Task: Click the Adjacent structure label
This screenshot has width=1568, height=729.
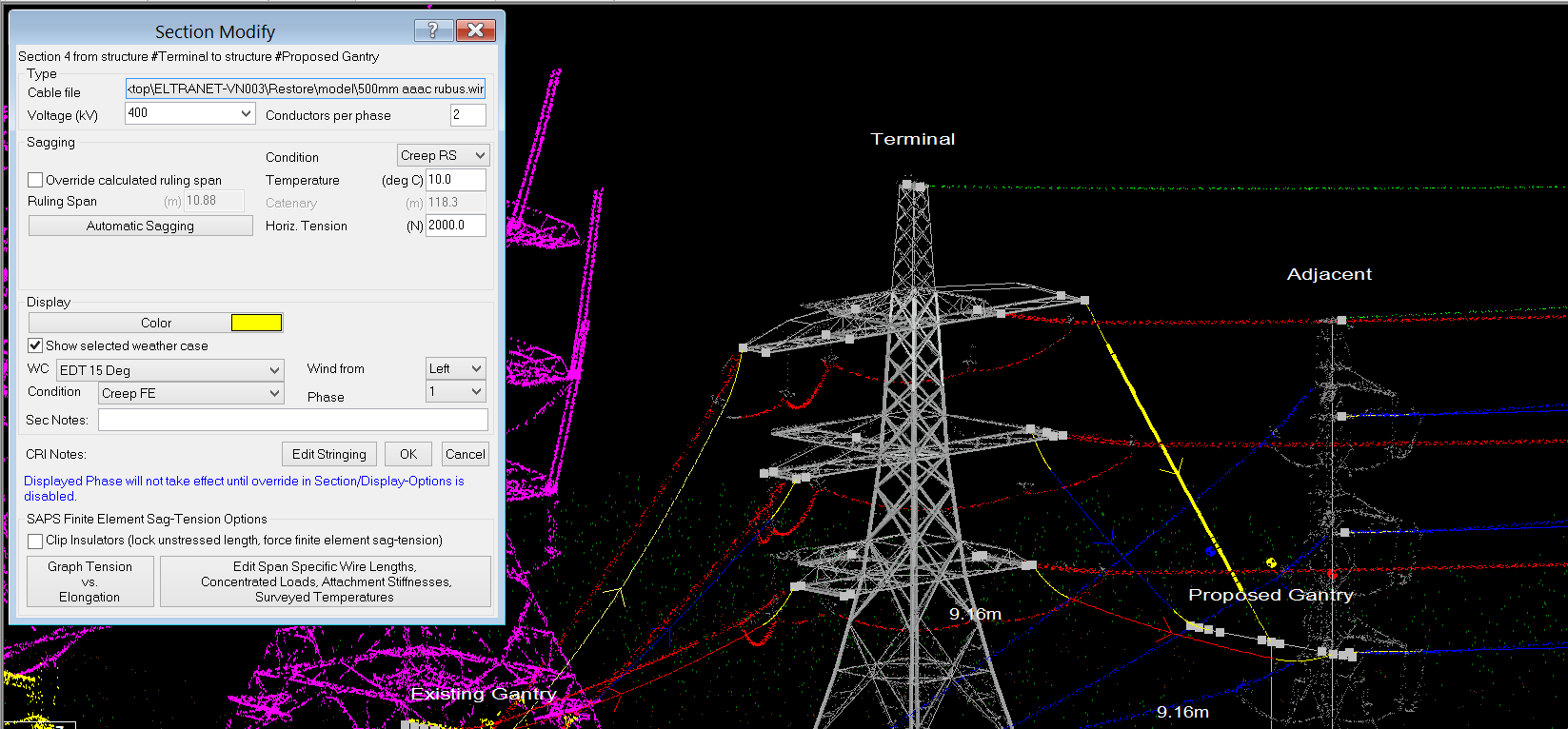Action: (x=1329, y=274)
